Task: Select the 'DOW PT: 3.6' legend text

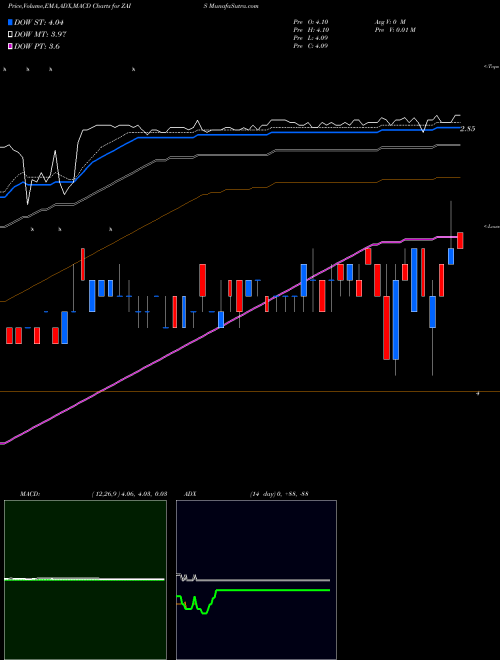Action: [37, 46]
